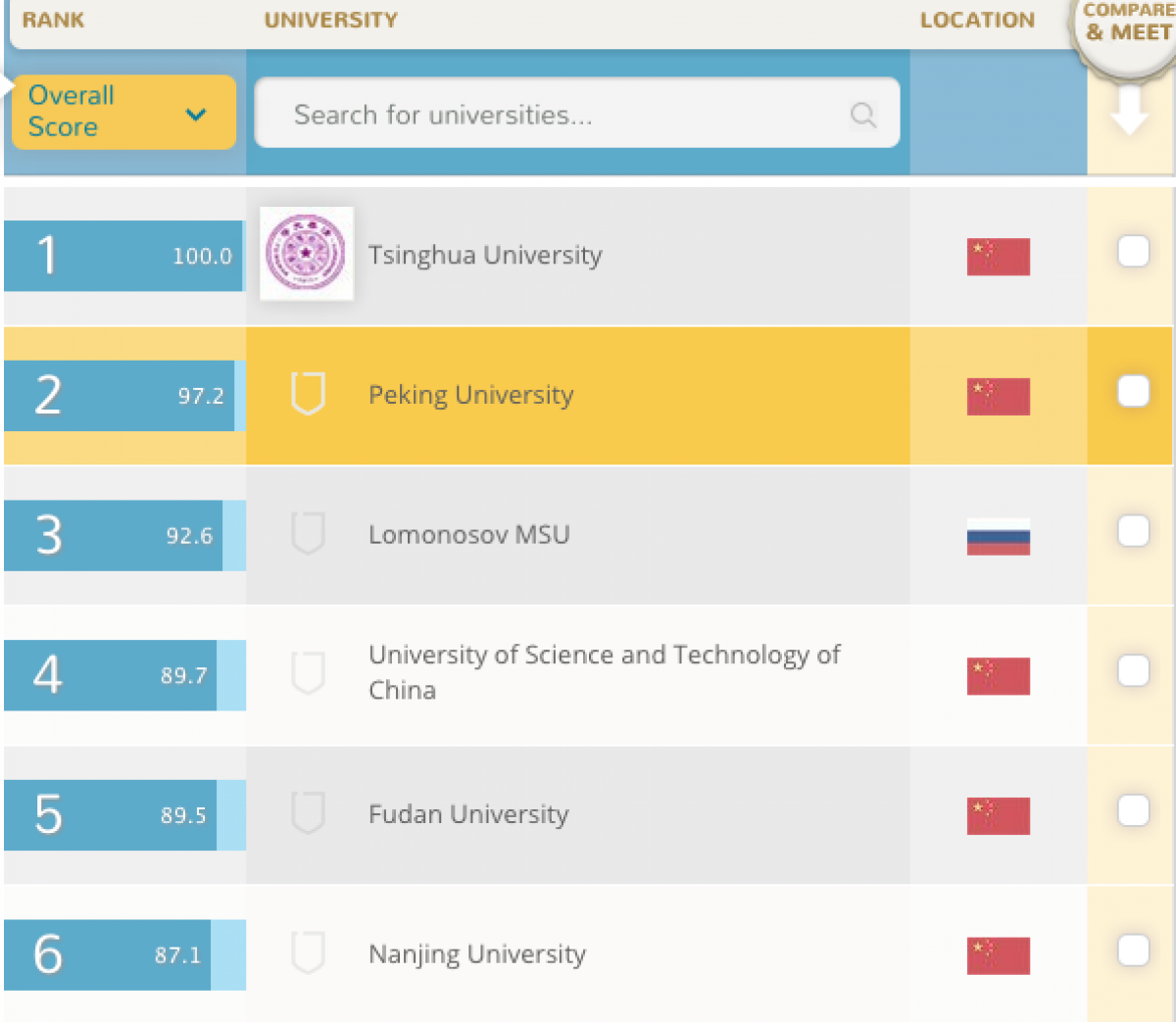
Task: Click the Tsinghua University logo
Action: [x=307, y=254]
